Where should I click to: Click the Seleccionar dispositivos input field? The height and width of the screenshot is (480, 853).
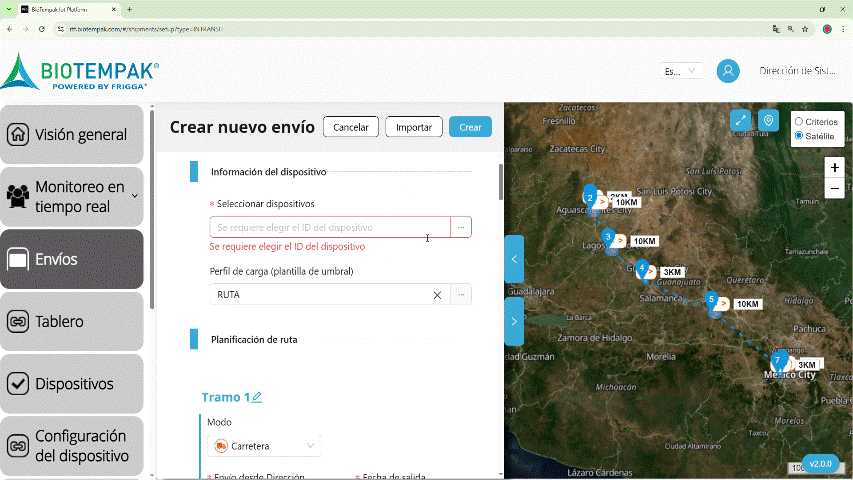330,228
